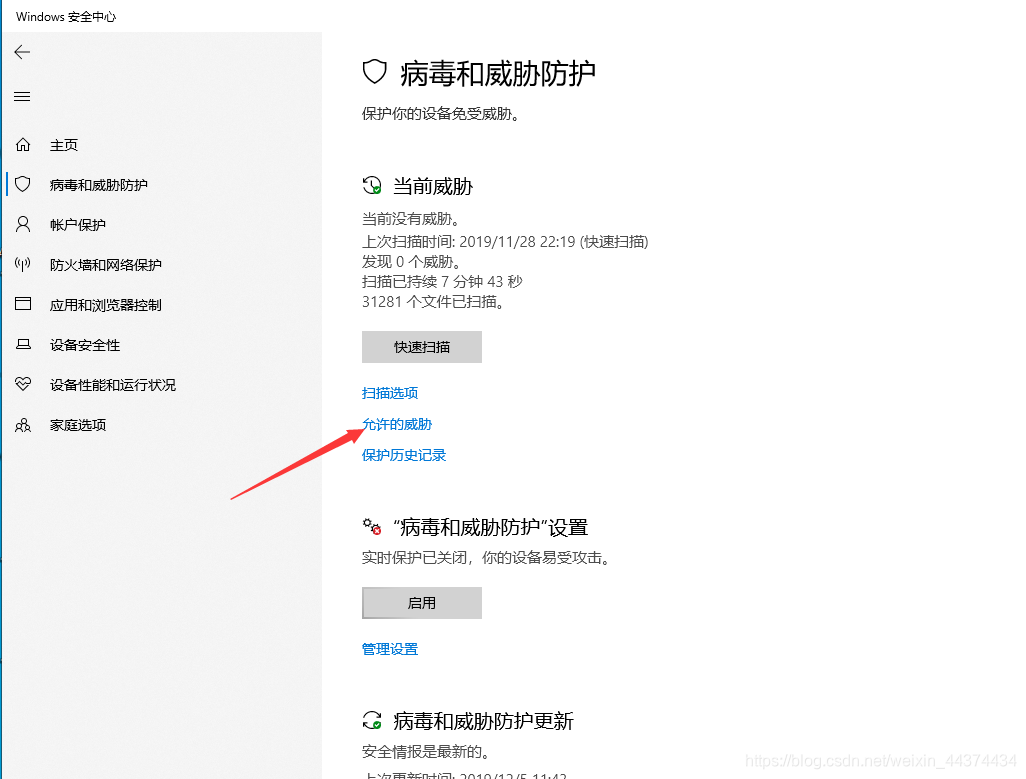Click the laptop icon for 设备安全性
1026x779 pixels.
click(x=23, y=344)
